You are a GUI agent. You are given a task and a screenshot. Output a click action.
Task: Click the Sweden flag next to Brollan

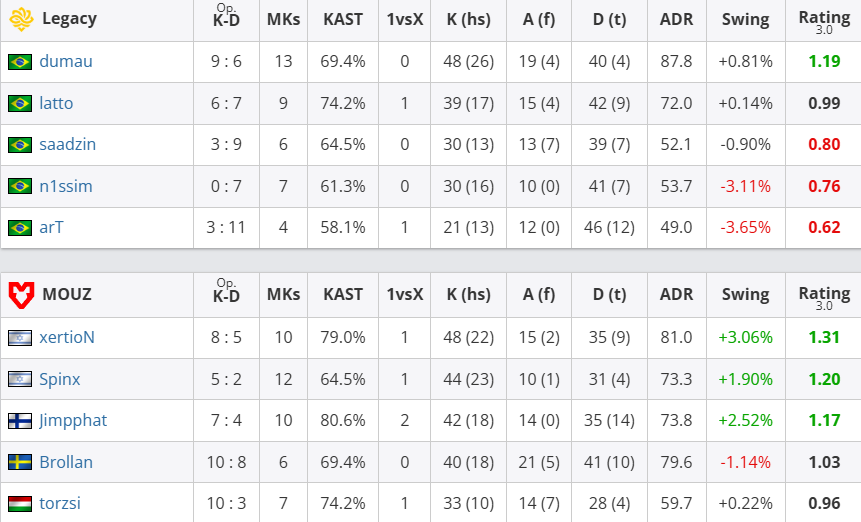pyautogui.click(x=19, y=463)
